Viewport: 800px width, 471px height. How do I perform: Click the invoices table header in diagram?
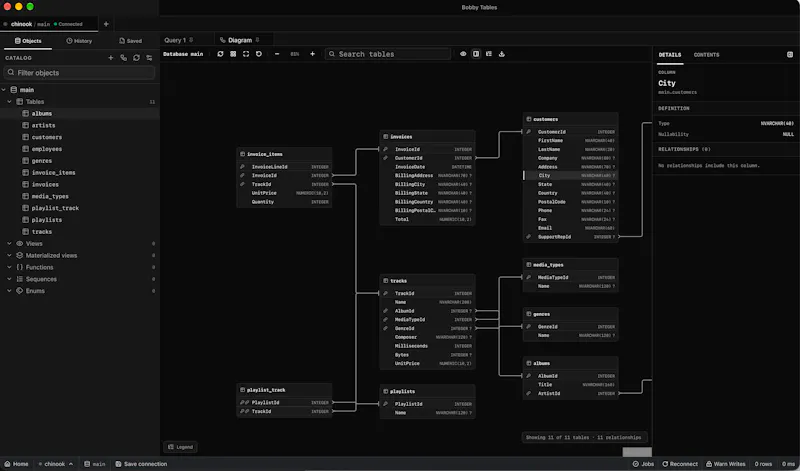(428, 136)
